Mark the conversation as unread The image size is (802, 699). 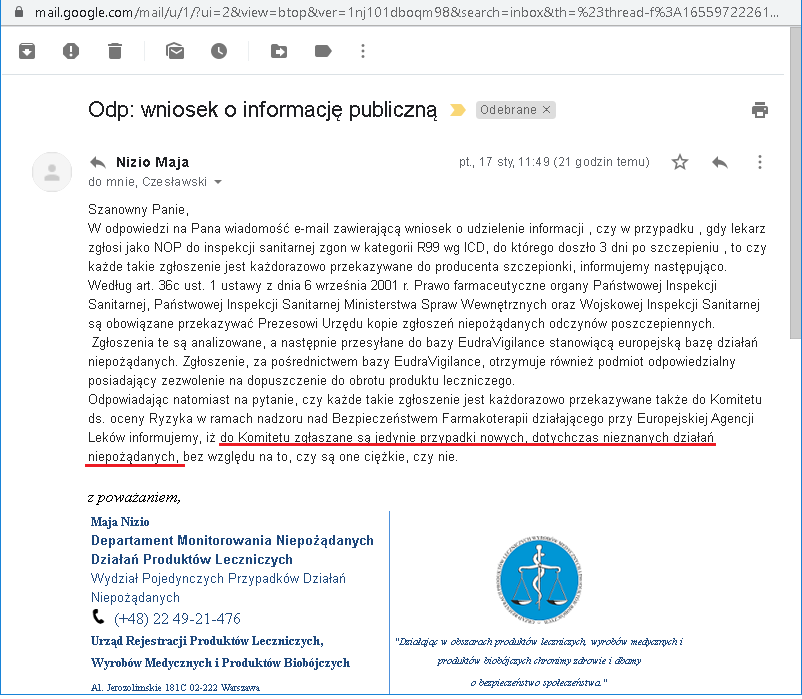175,51
